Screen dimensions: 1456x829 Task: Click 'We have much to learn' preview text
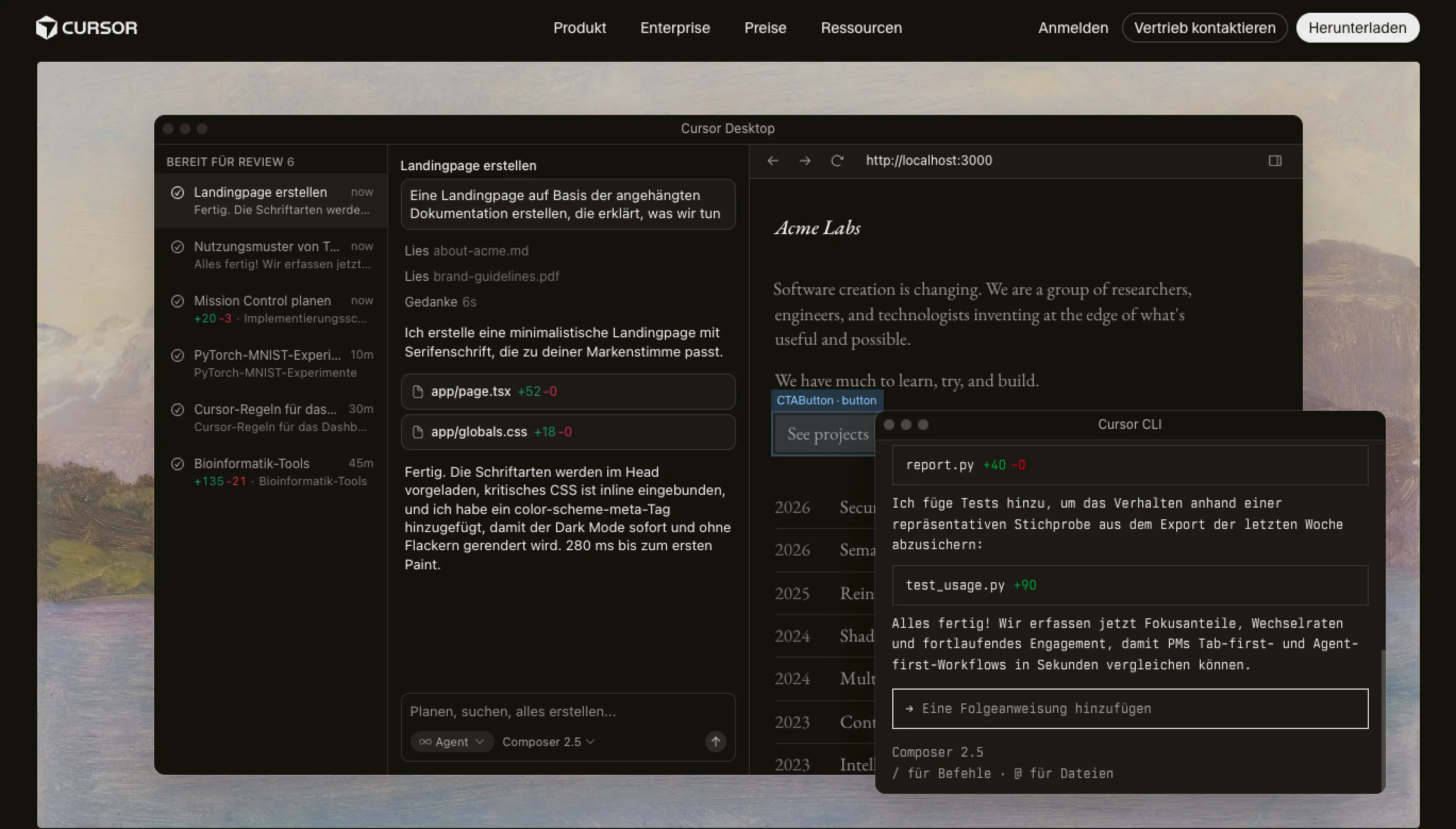click(906, 380)
